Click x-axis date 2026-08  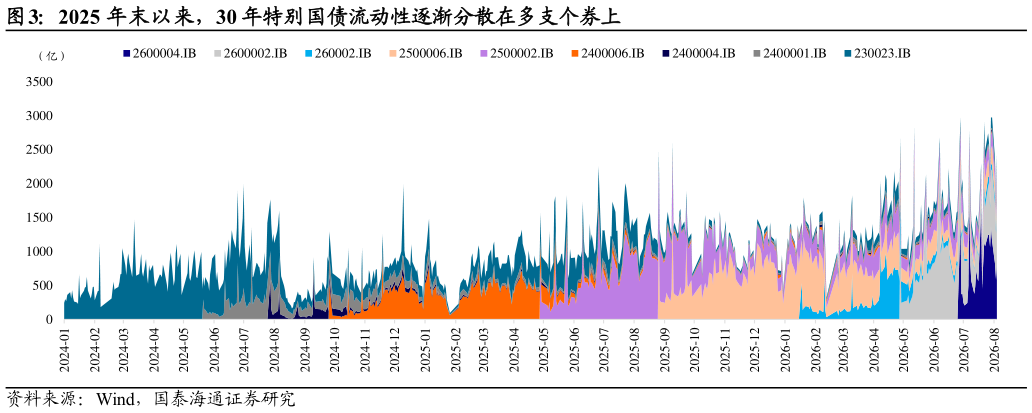993,352
